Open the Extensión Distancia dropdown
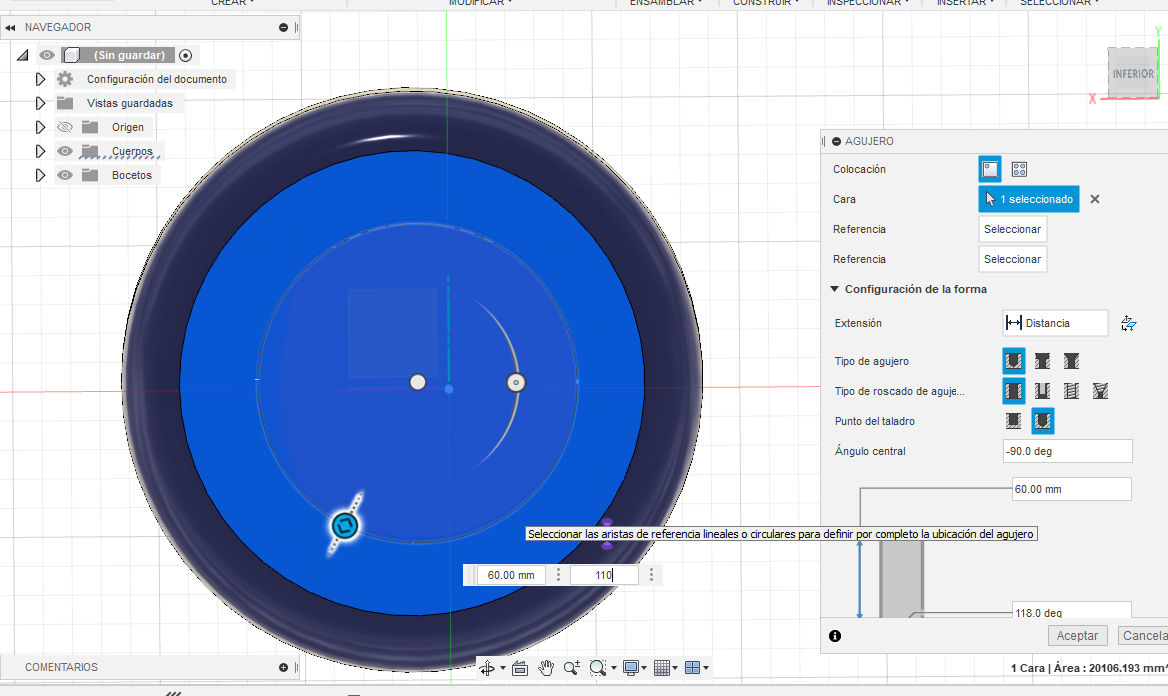1168x696 pixels. 1055,323
